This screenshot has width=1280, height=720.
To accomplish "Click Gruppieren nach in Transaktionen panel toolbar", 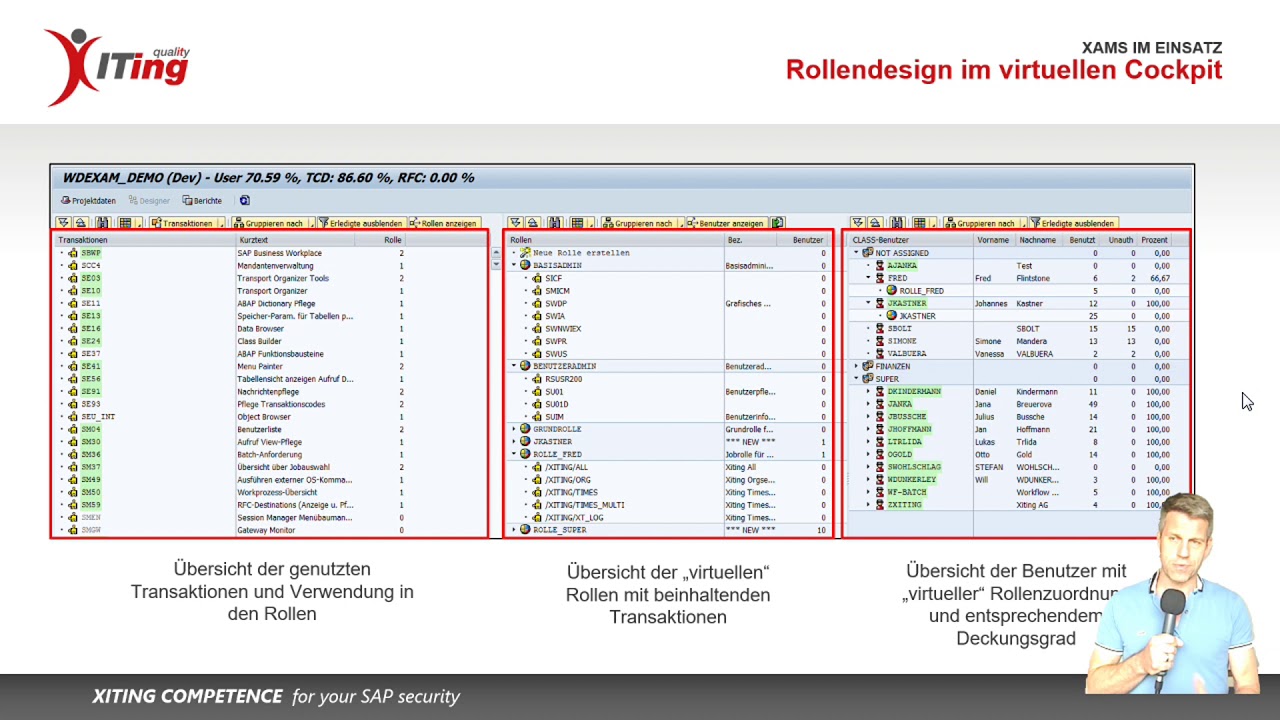I will pyautogui.click(x=272, y=223).
